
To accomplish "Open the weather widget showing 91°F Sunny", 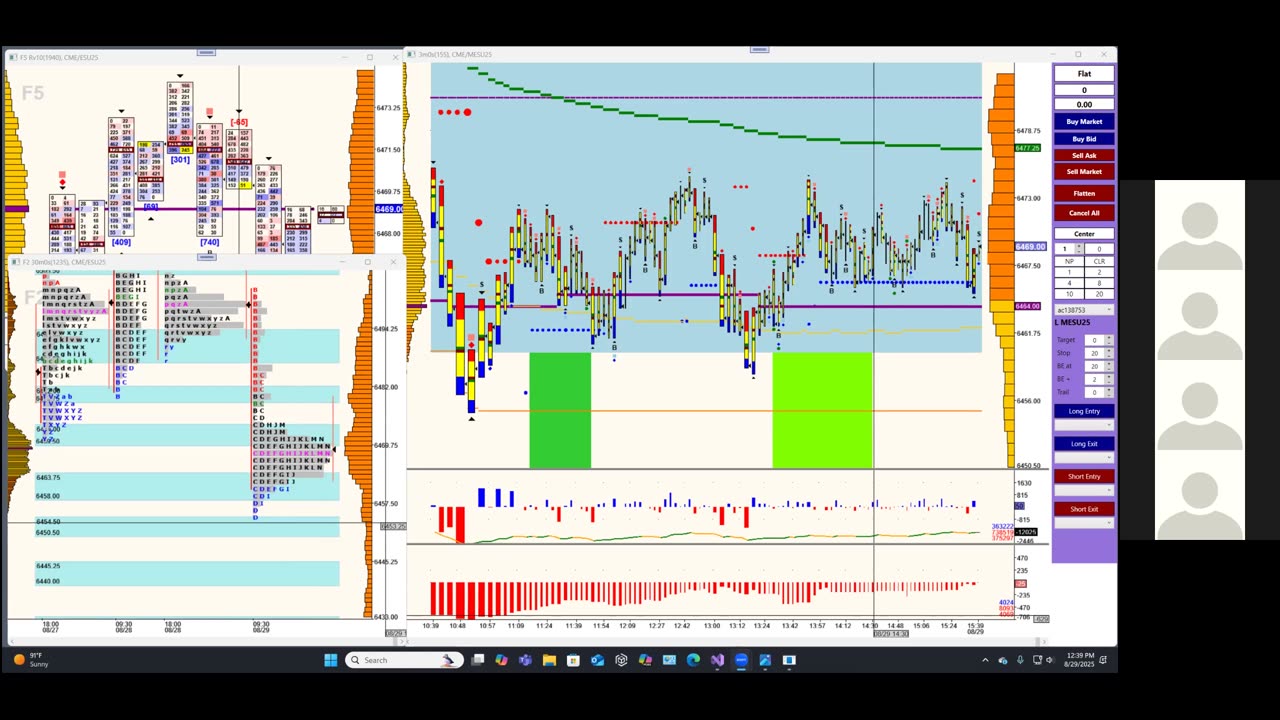I will [x=30, y=660].
